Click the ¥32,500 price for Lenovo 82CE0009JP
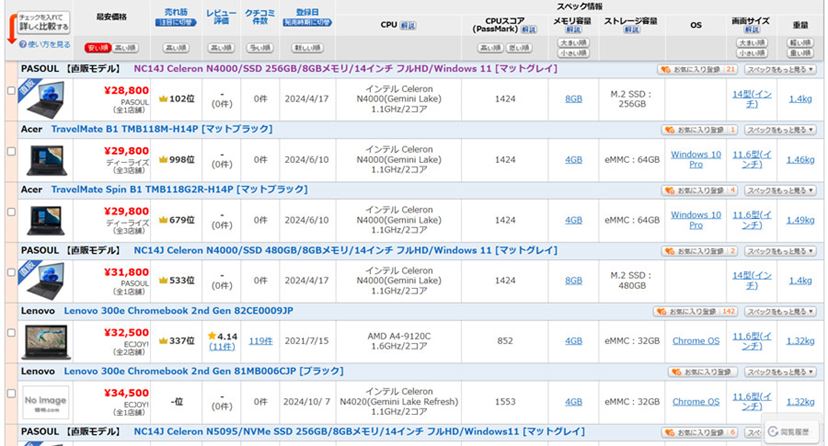Image resolution: width=828 pixels, height=446 pixels. coord(126,333)
